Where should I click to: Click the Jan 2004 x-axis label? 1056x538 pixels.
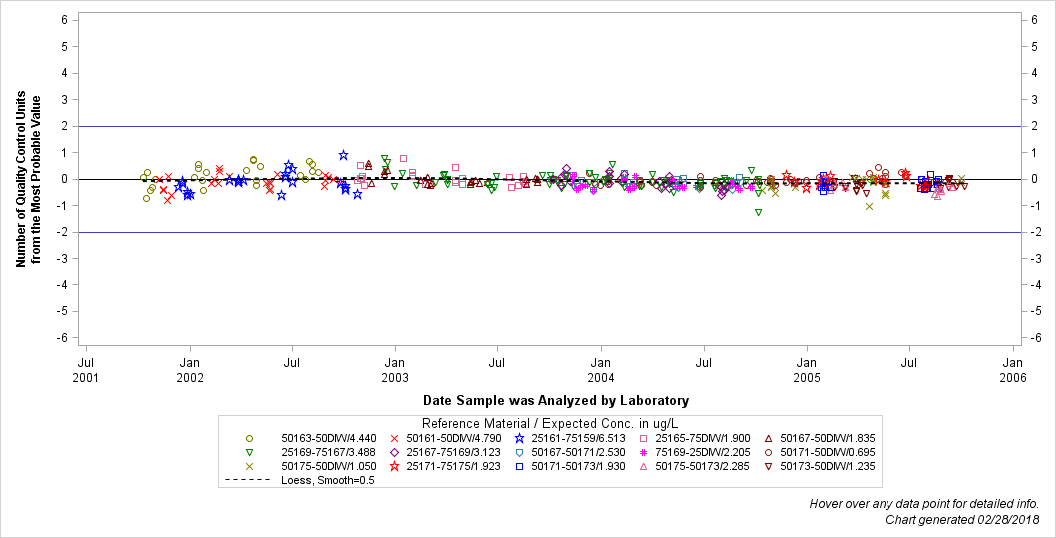pos(601,370)
